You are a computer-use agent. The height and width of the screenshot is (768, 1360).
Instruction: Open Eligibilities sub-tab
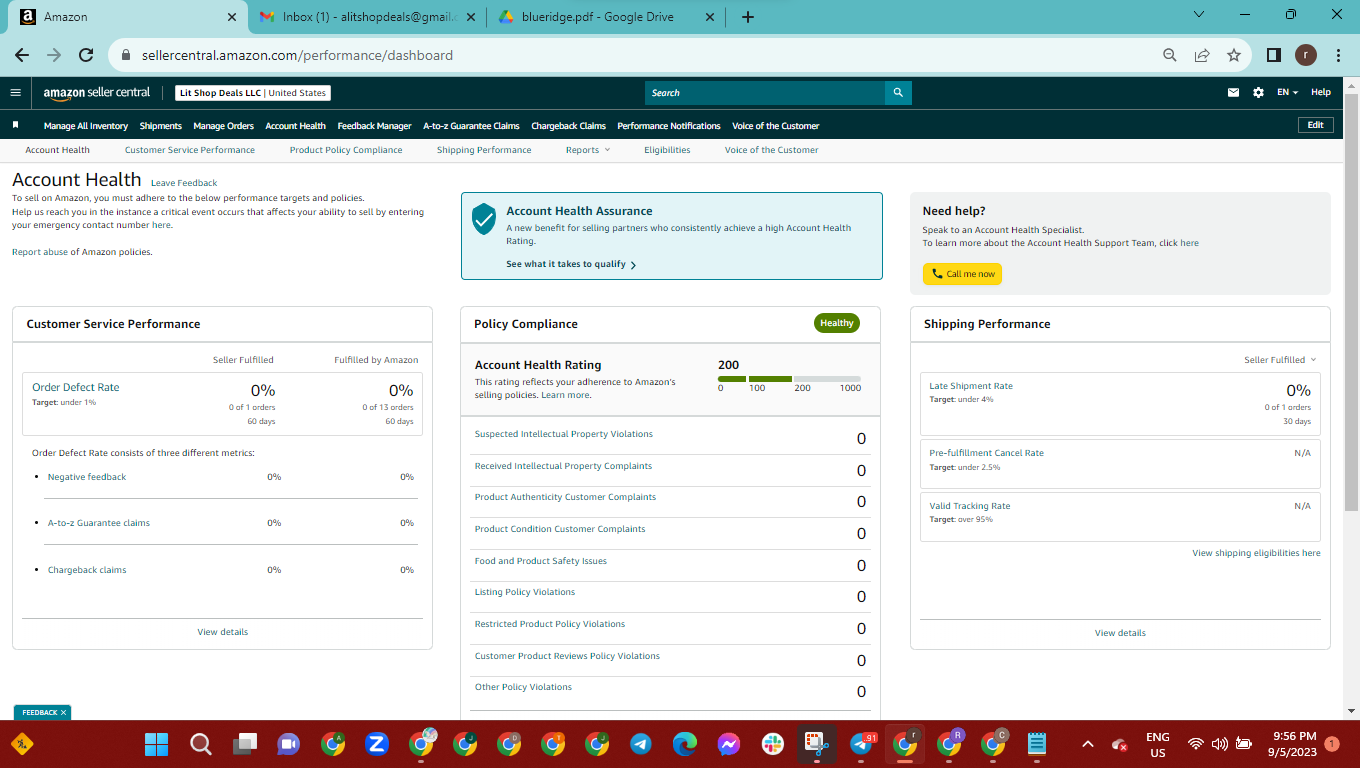coord(667,150)
